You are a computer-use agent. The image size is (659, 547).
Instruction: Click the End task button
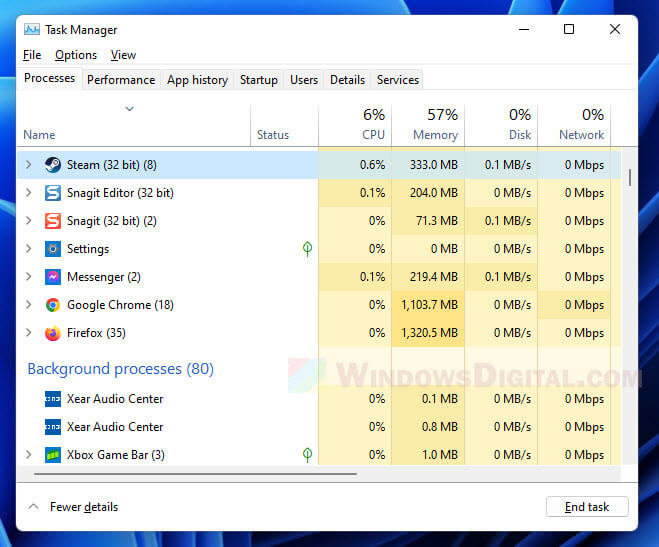587,507
